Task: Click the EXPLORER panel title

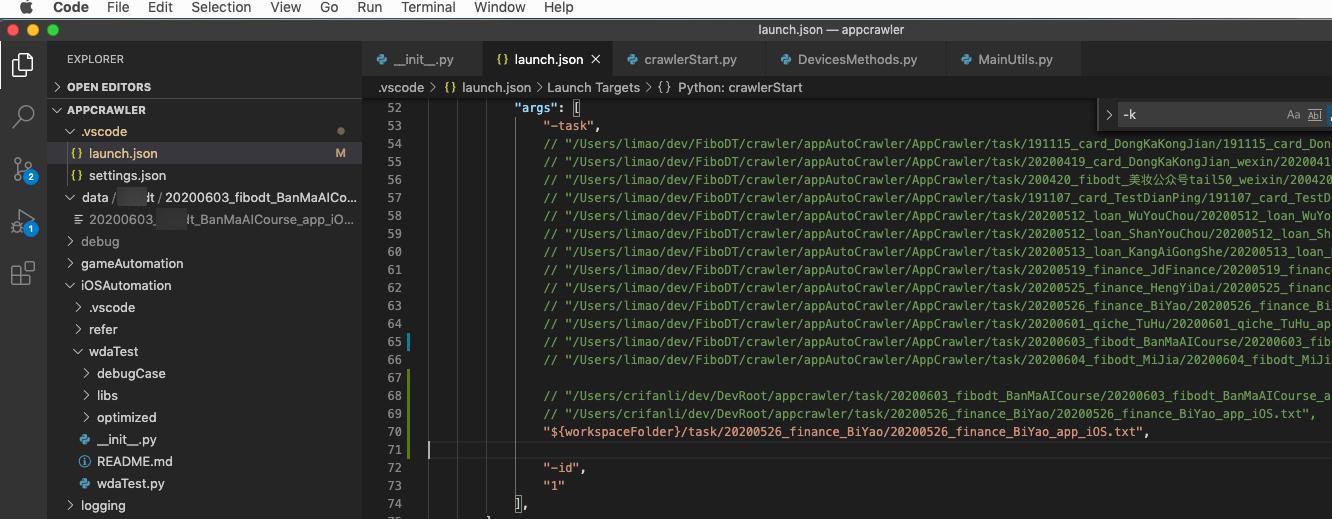Action: (x=96, y=60)
